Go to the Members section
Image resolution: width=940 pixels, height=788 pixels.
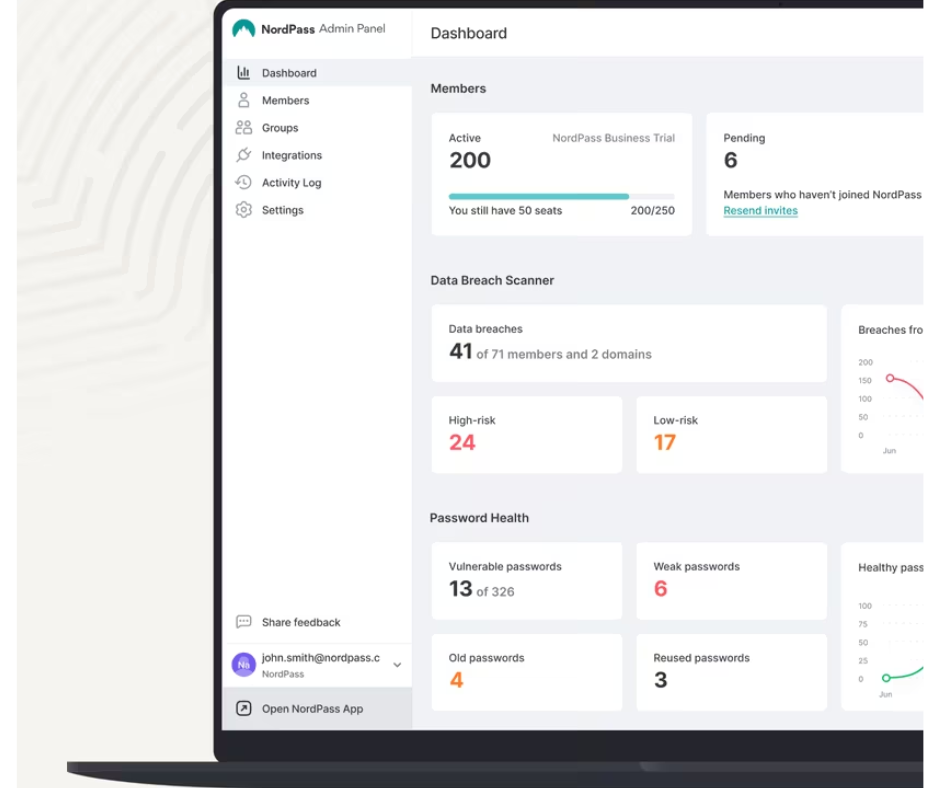tap(317, 100)
